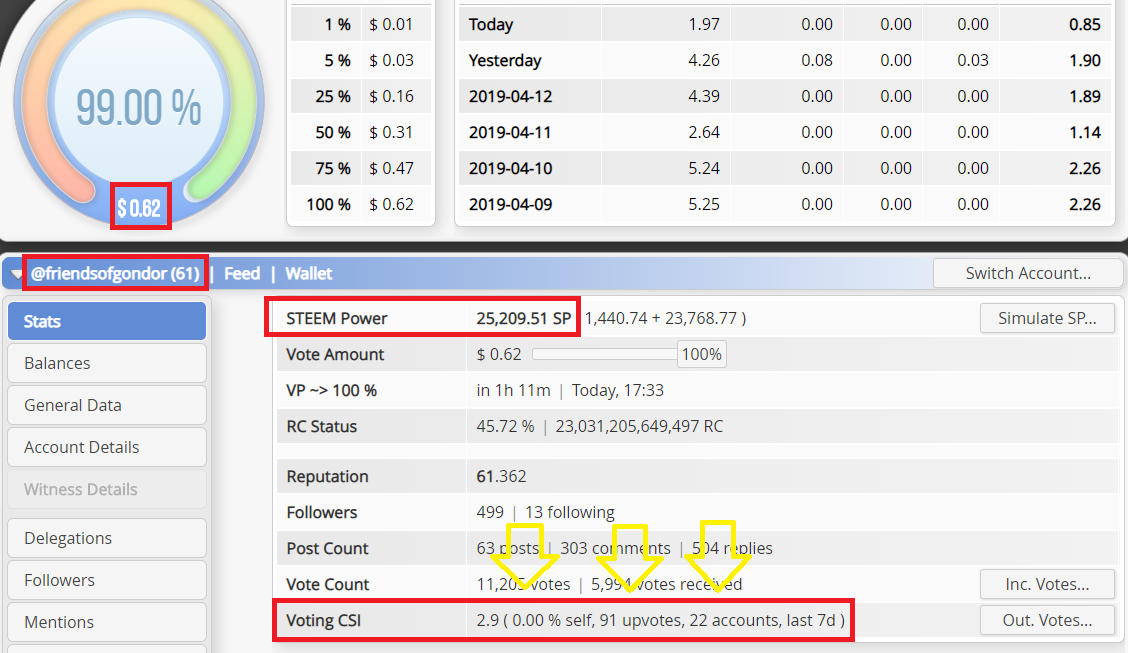Click the 2019-04-09 row label

click(510, 204)
